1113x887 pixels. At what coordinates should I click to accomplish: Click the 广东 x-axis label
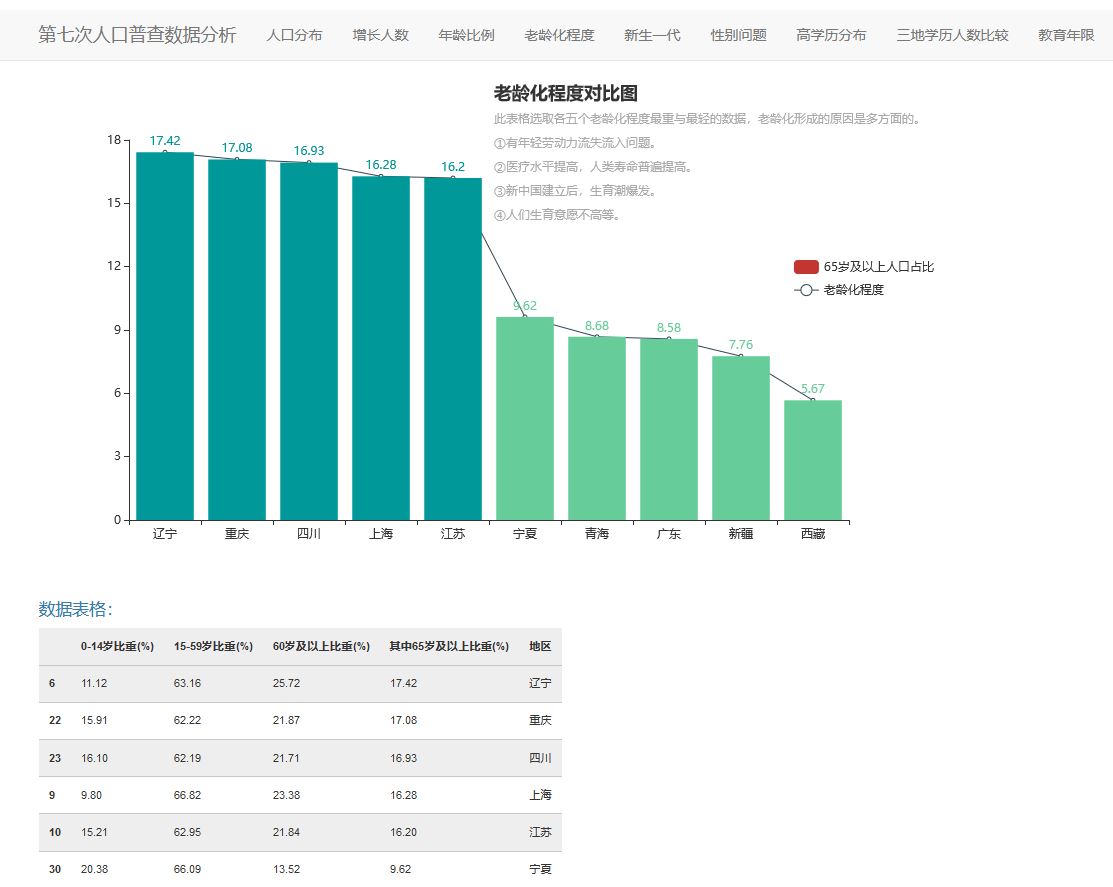click(x=669, y=534)
